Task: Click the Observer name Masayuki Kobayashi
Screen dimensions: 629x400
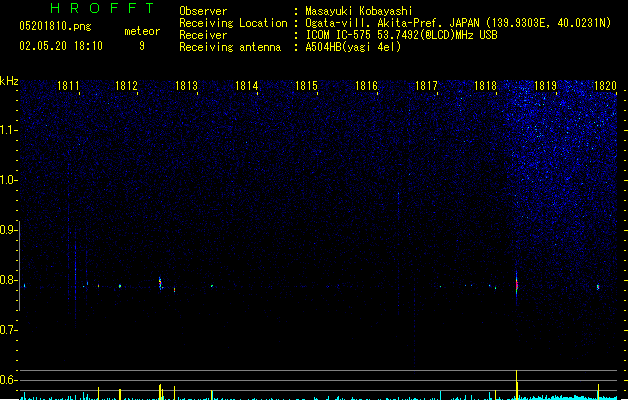Action: tap(359, 11)
